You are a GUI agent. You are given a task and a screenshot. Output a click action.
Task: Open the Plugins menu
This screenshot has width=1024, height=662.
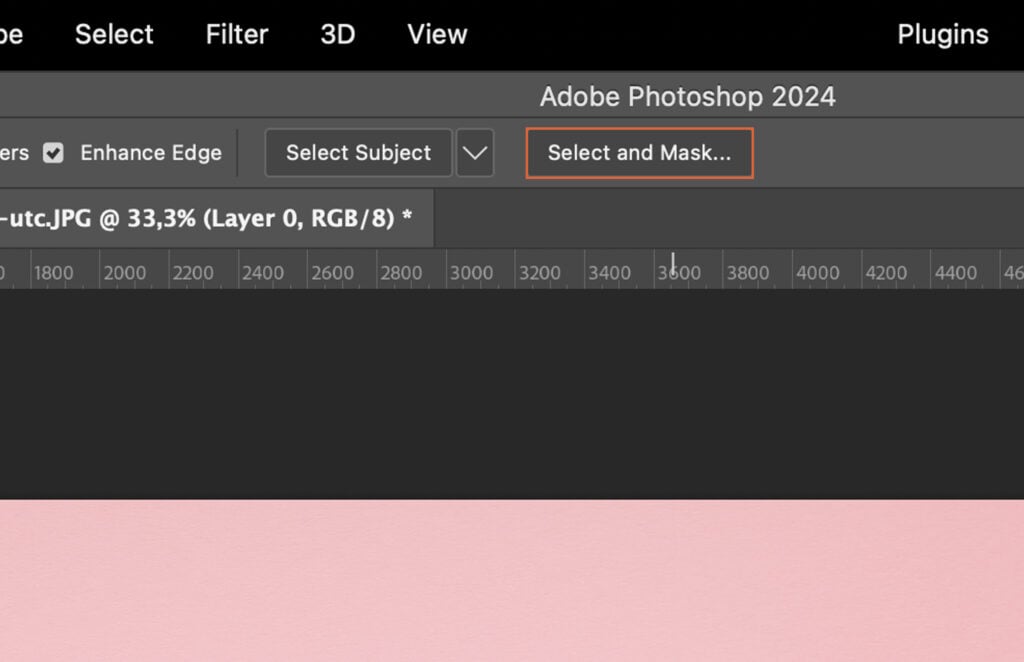[941, 34]
